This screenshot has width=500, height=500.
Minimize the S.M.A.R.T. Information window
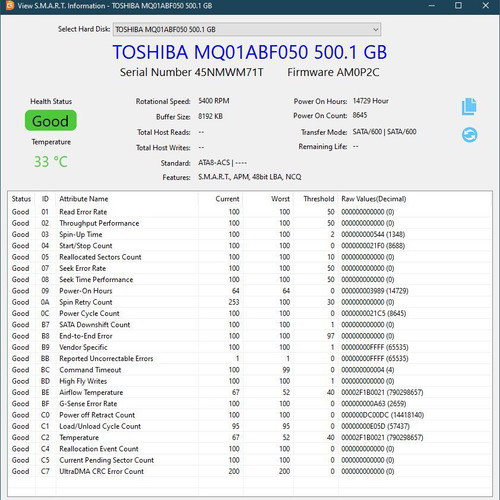[x=432, y=6]
